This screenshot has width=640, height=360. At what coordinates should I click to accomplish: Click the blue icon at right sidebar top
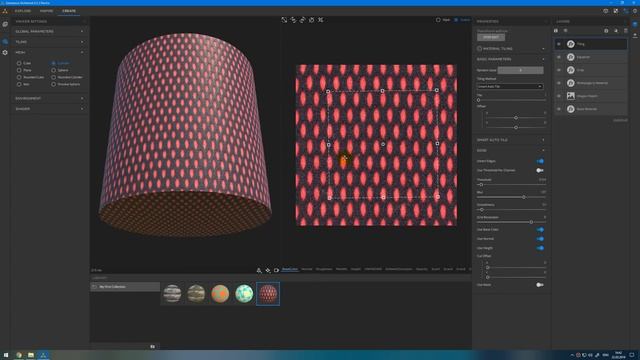pyautogui.click(x=635, y=25)
